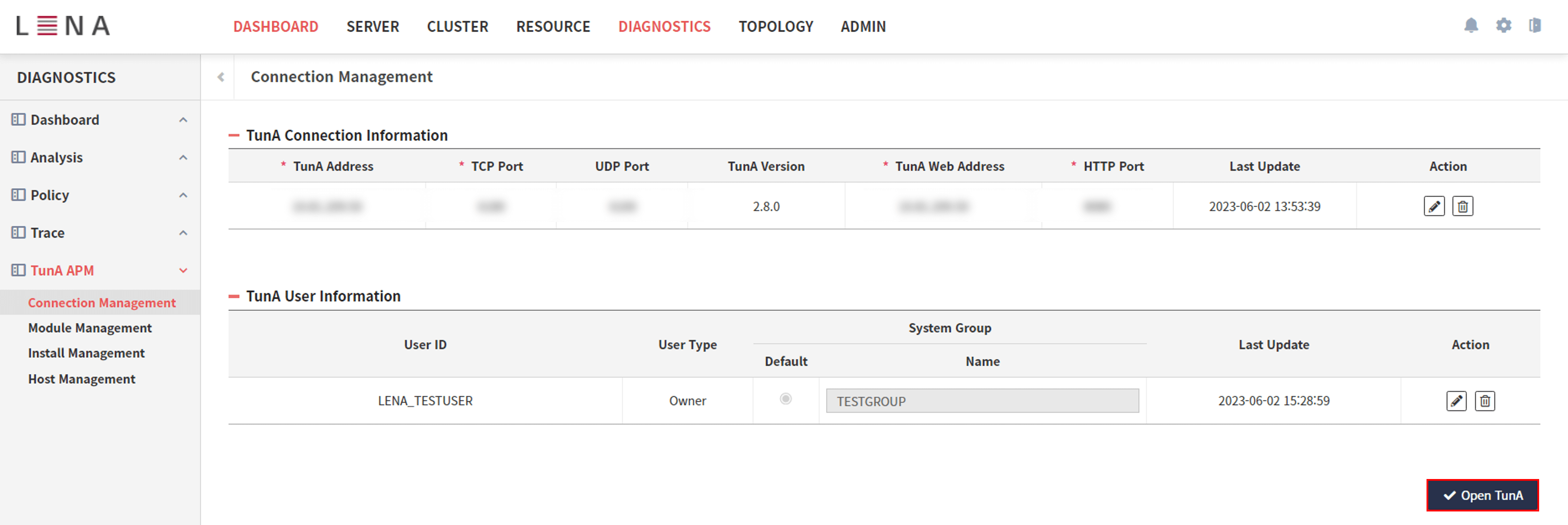Edit the TunA connection with the pencil icon
The height and width of the screenshot is (525, 1568).
pyautogui.click(x=1434, y=206)
